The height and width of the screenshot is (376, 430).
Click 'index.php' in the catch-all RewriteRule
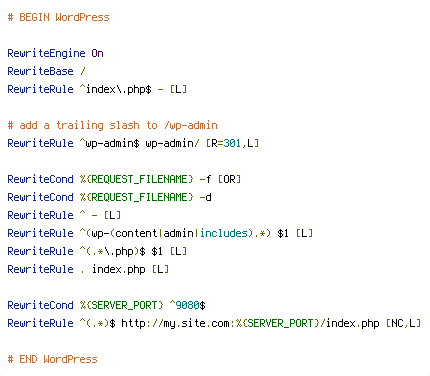point(119,269)
